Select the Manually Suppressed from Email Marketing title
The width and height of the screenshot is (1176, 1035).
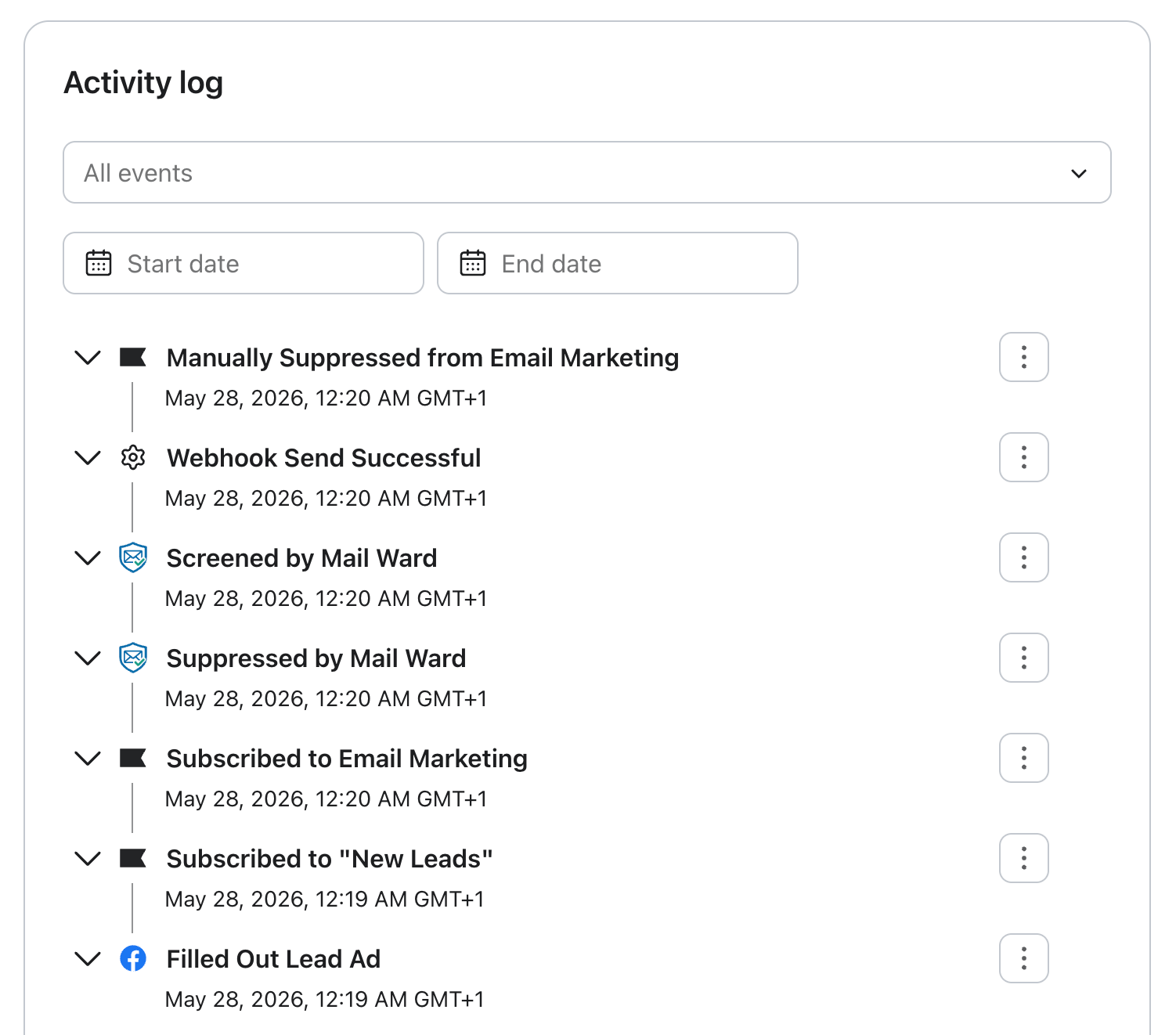(x=423, y=358)
